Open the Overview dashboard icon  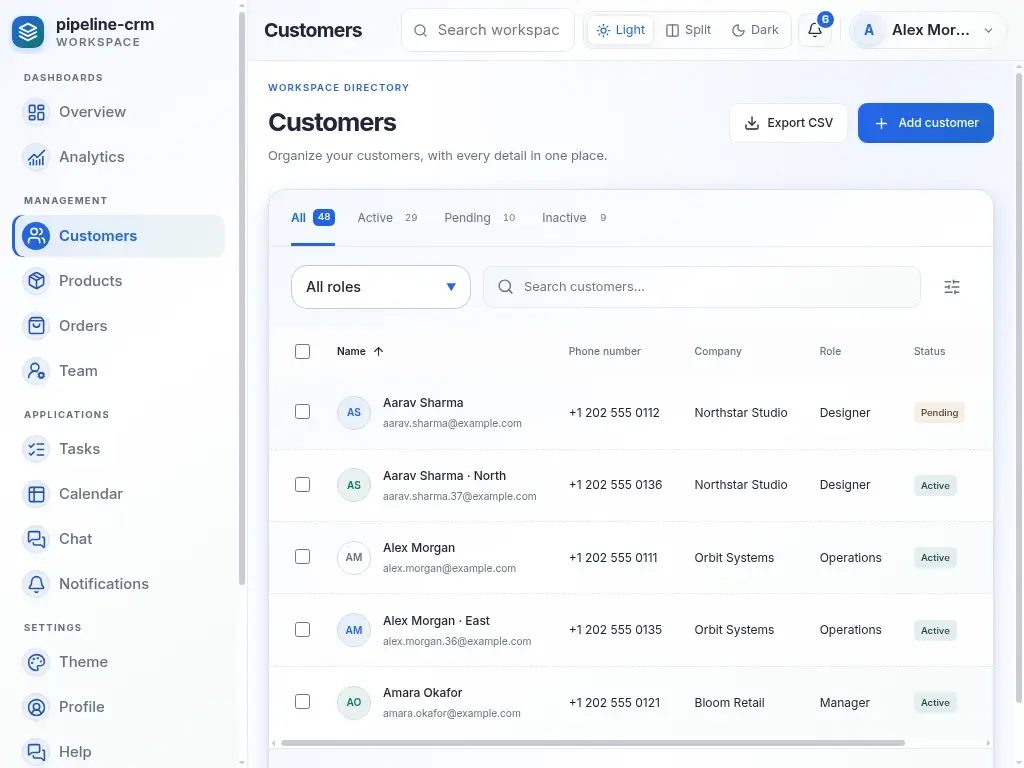coord(37,112)
